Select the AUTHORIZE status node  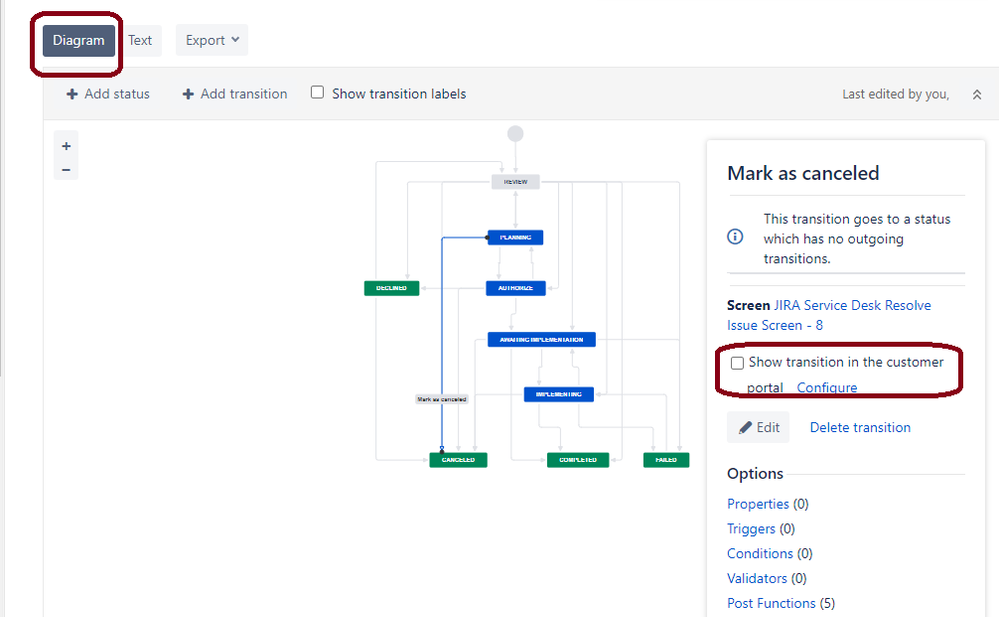(515, 288)
